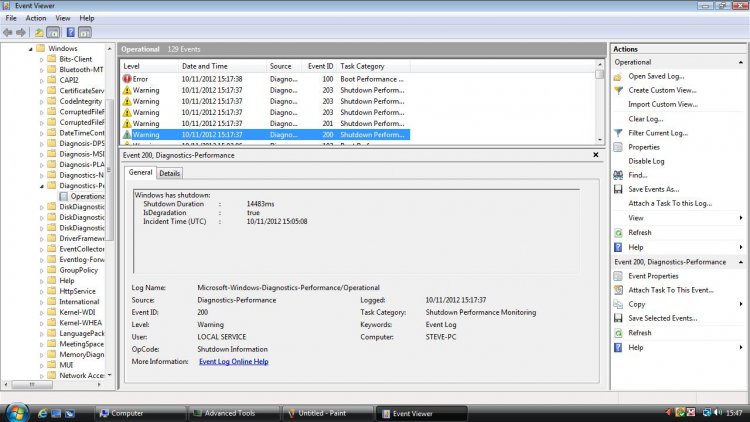Click the Attach Task To This Event icon
The width and height of the screenshot is (750, 422).
pos(618,290)
